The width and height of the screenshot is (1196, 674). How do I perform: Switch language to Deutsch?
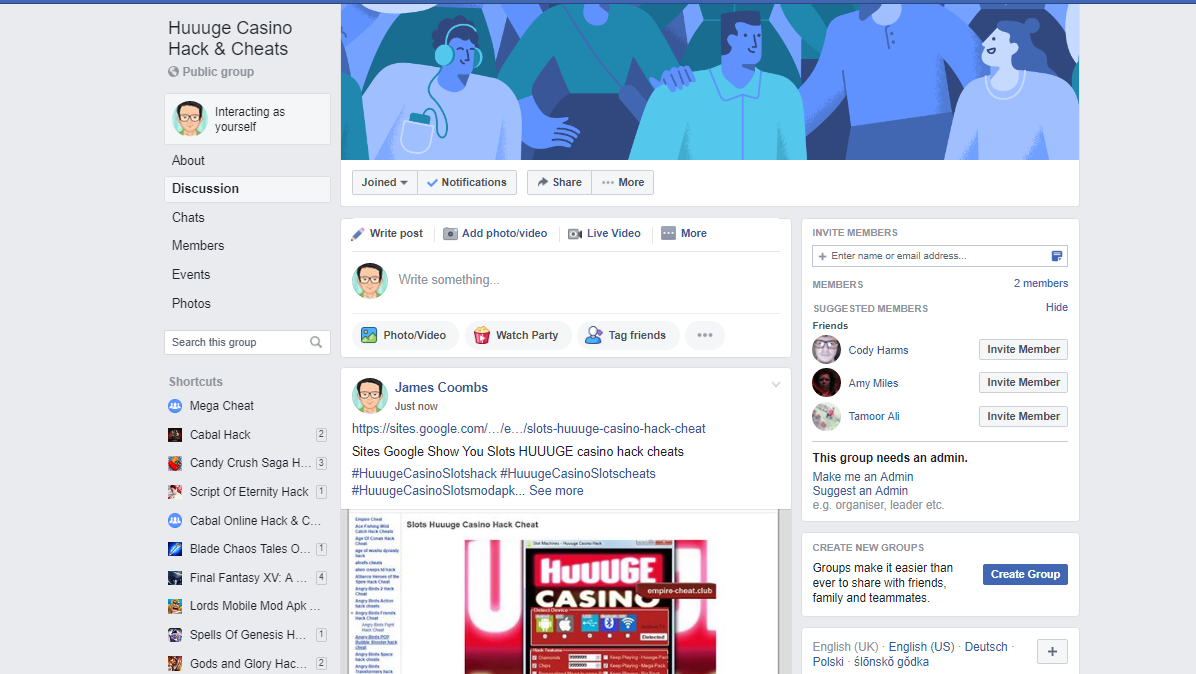(x=985, y=647)
